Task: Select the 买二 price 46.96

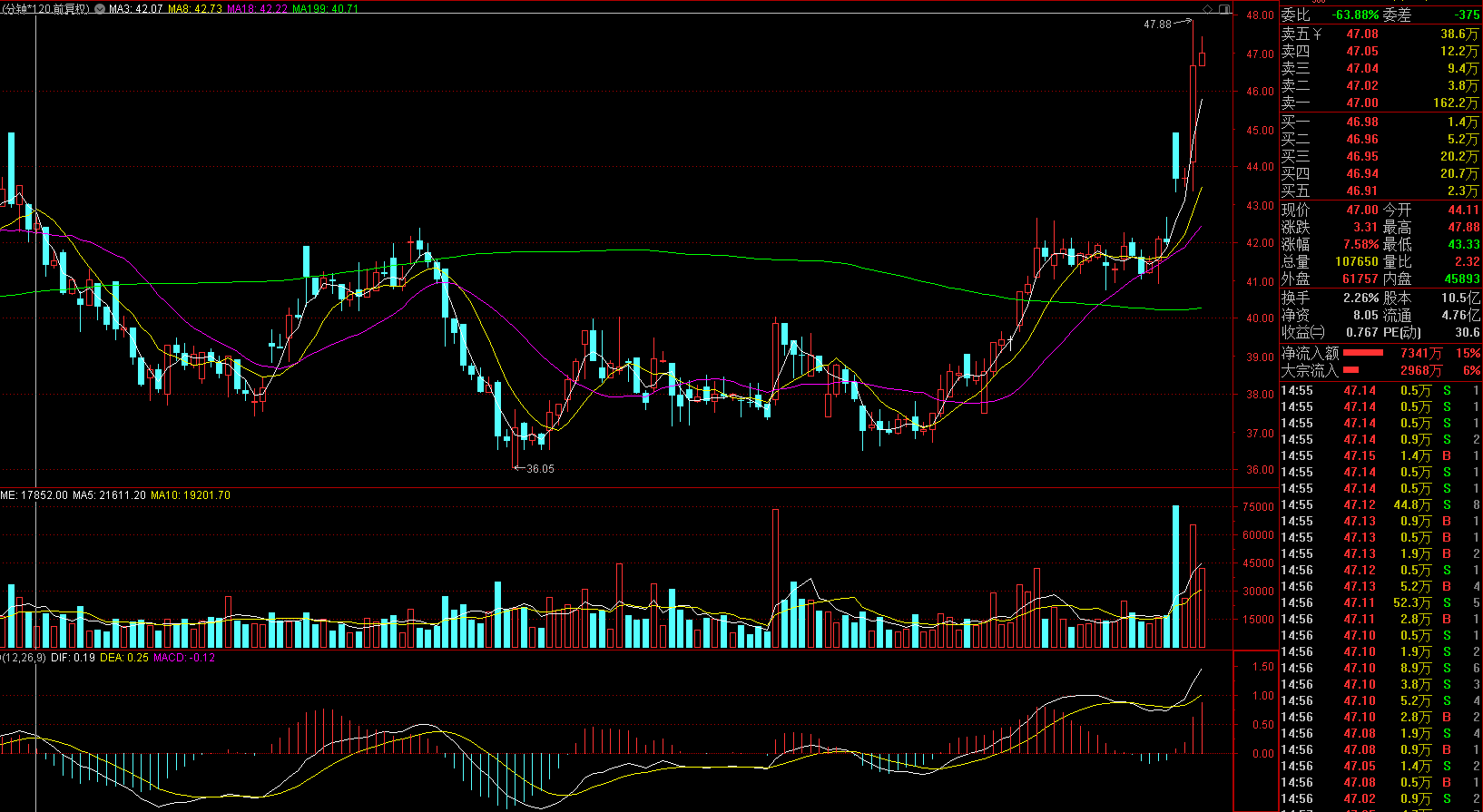Action: 1362,139
